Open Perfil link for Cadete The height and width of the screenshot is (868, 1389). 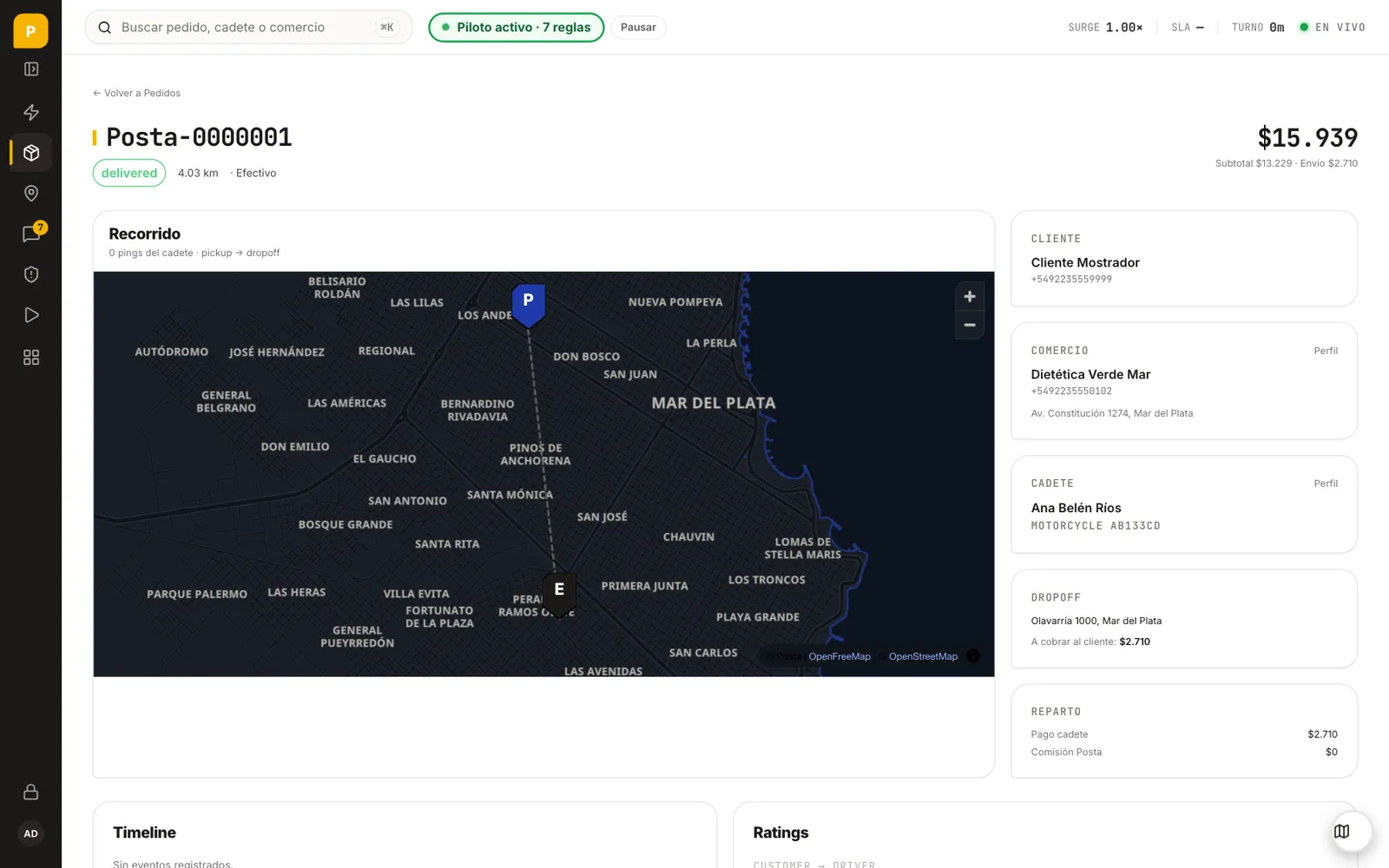click(x=1325, y=483)
